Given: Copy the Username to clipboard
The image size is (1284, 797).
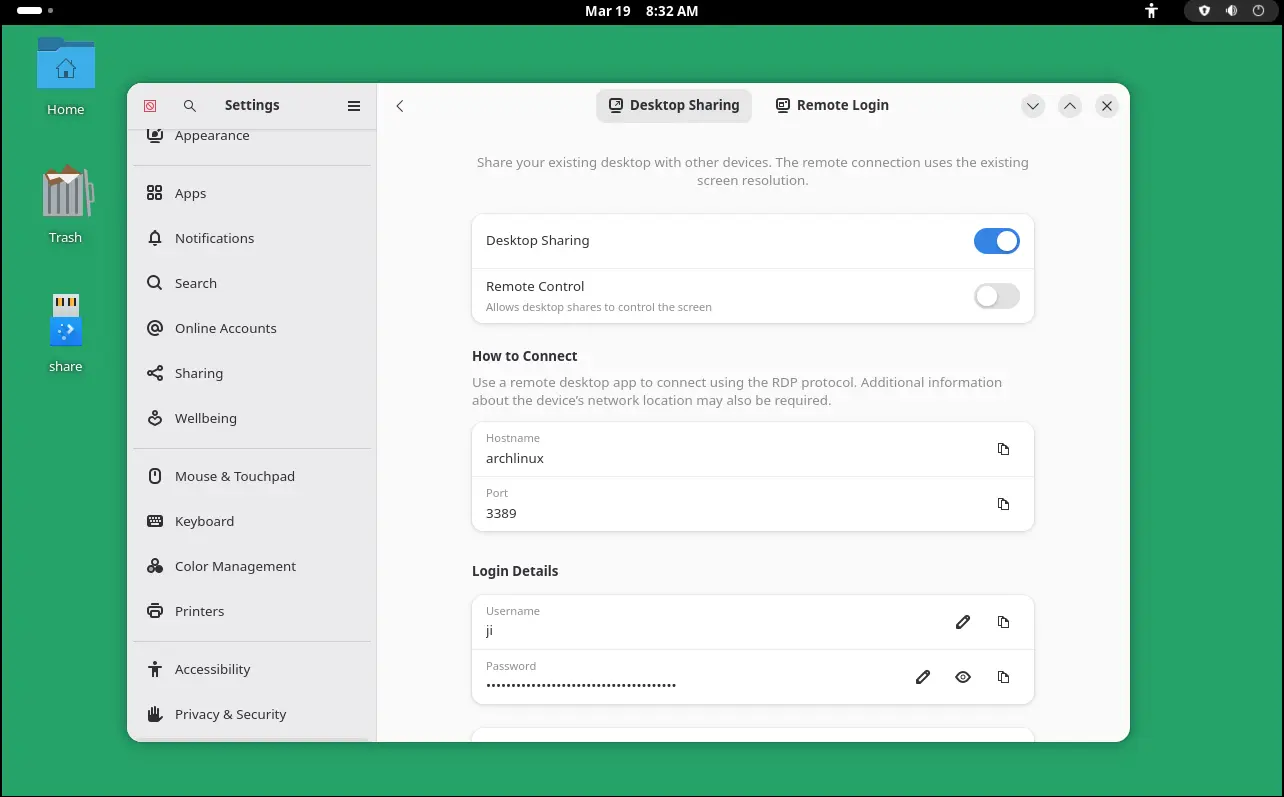Looking at the screenshot, I should (x=1003, y=622).
